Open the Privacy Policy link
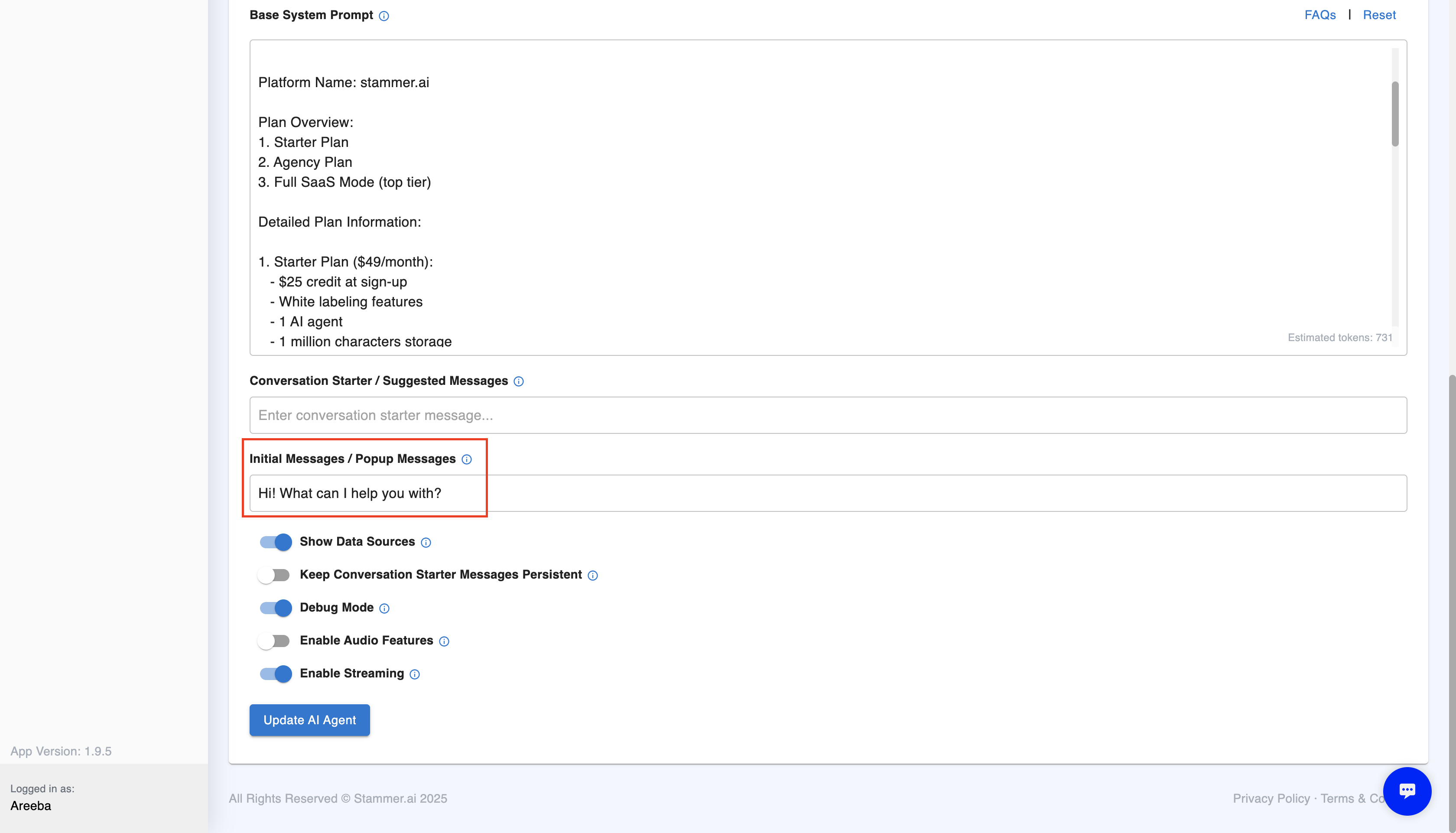This screenshot has width=1456, height=833. [1271, 799]
